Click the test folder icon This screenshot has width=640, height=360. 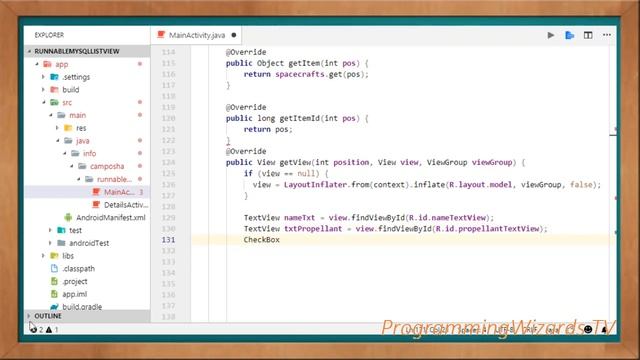click(61, 230)
